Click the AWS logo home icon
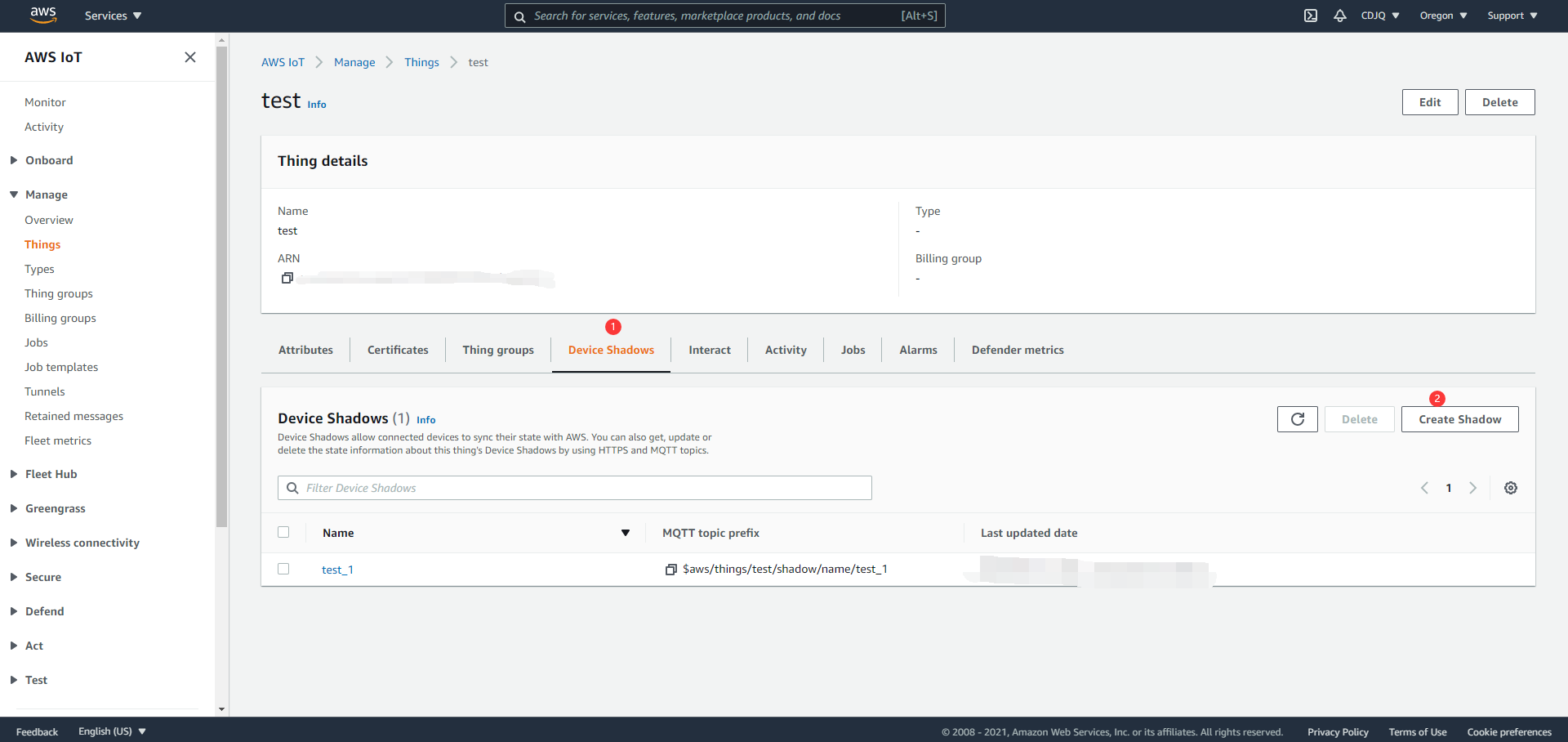The image size is (1568, 742). [43, 15]
